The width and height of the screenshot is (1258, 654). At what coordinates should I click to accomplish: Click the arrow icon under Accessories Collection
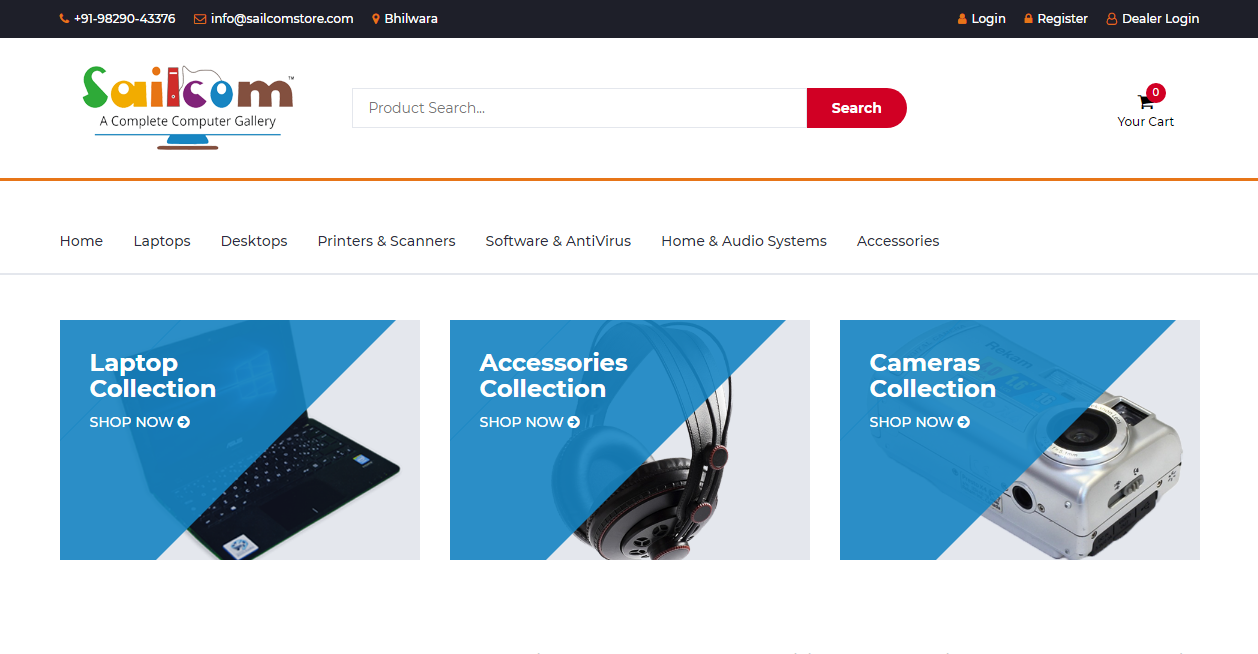[x=573, y=422]
